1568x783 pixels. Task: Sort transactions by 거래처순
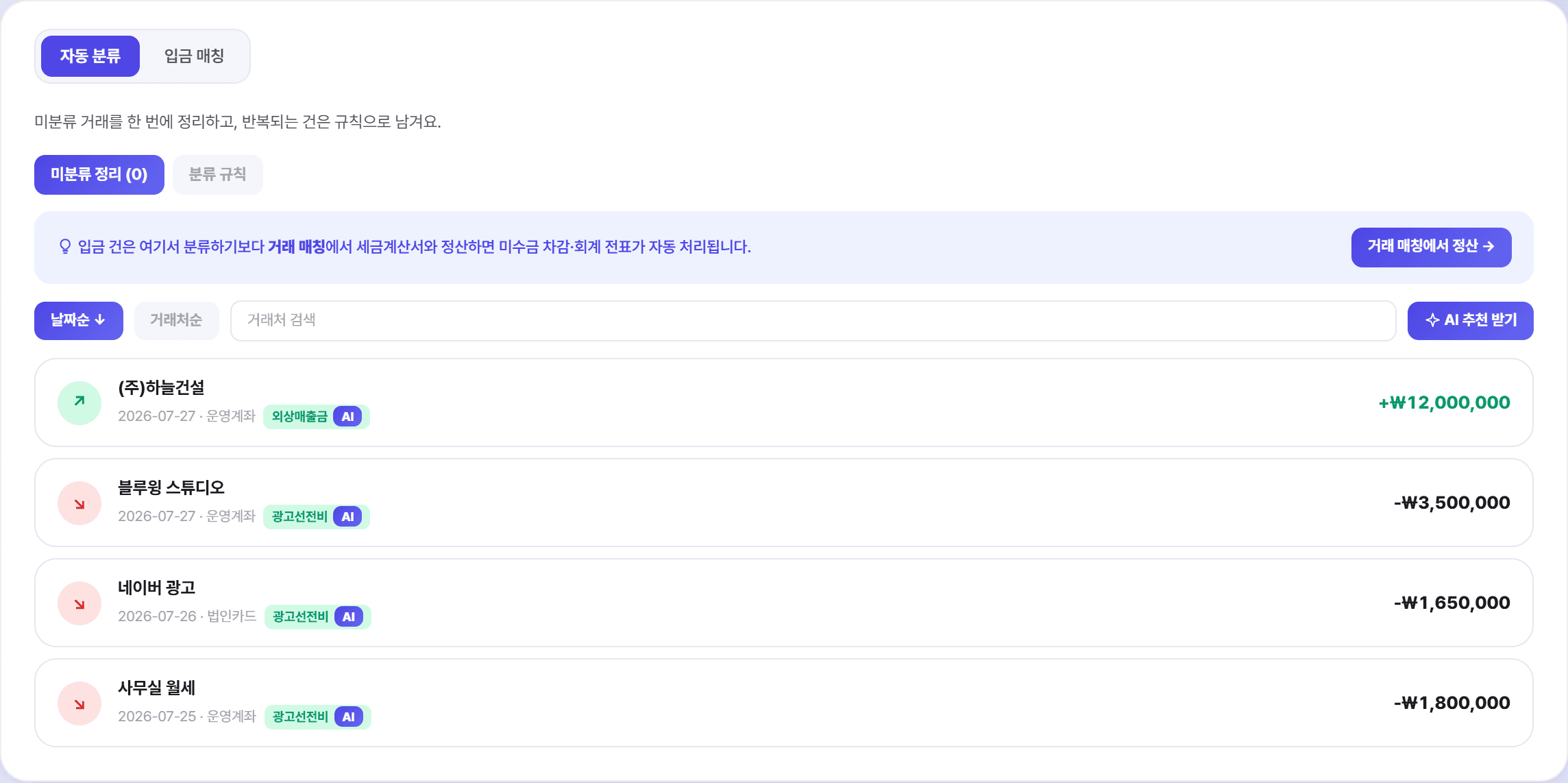pyautogui.click(x=176, y=320)
